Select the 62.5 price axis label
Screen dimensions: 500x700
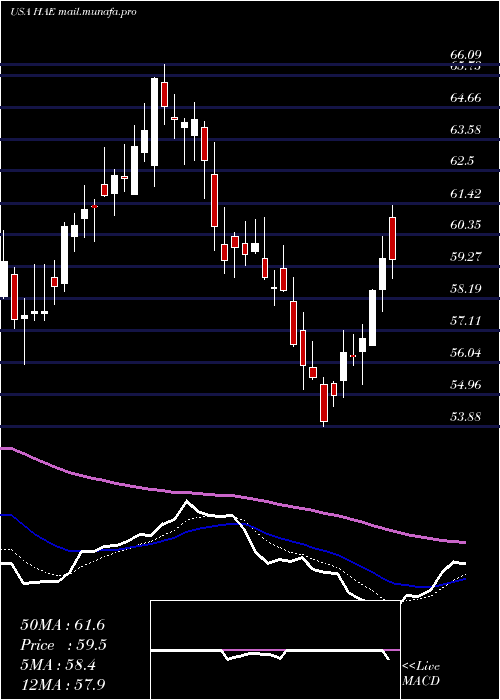click(x=462, y=162)
